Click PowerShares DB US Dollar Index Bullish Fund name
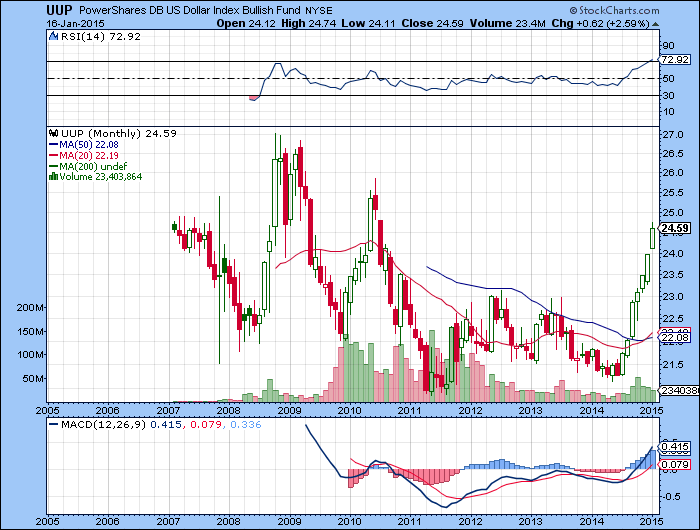Screen dimensions: 700x530 click(190, 10)
